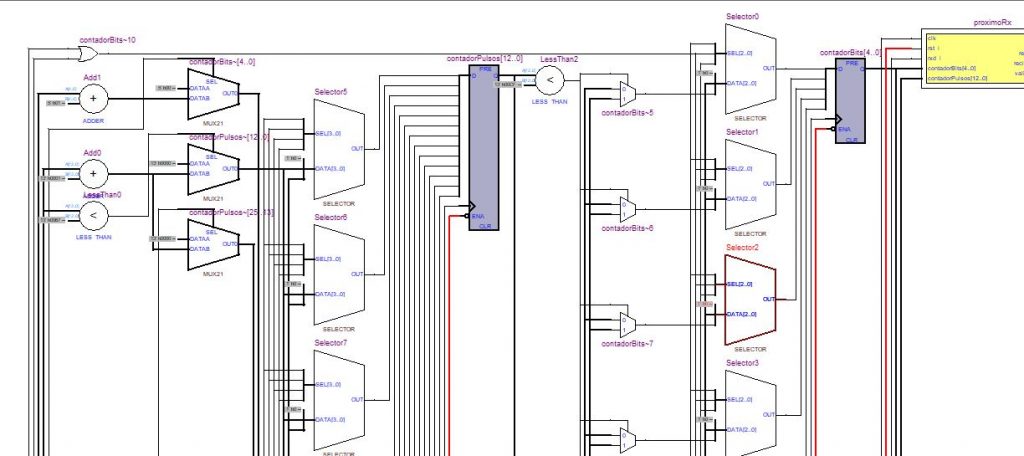
Task: Click the contadorBits~5 small mux symbol
Action: (627, 93)
